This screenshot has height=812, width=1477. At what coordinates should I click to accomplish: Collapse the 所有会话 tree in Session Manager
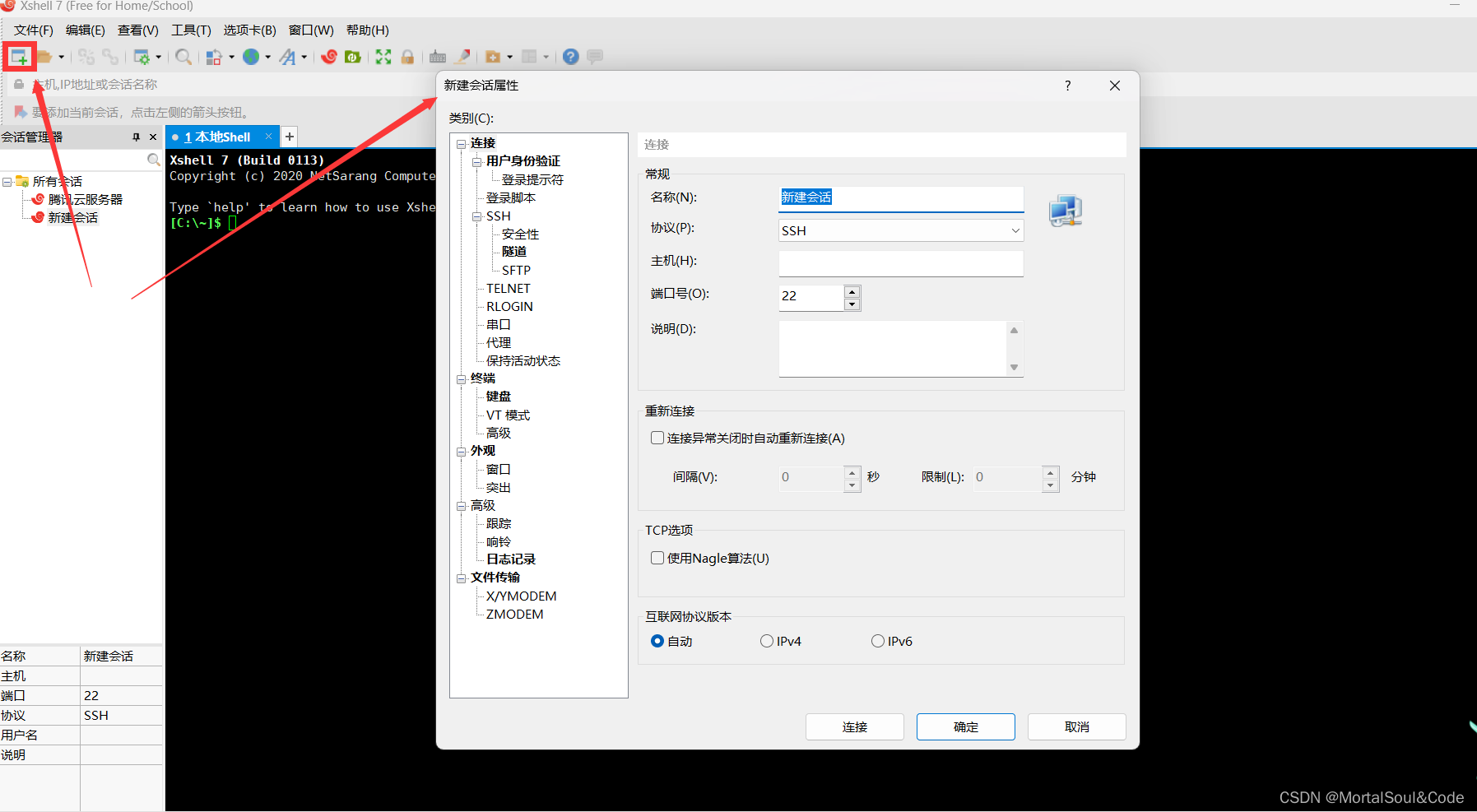click(7, 182)
